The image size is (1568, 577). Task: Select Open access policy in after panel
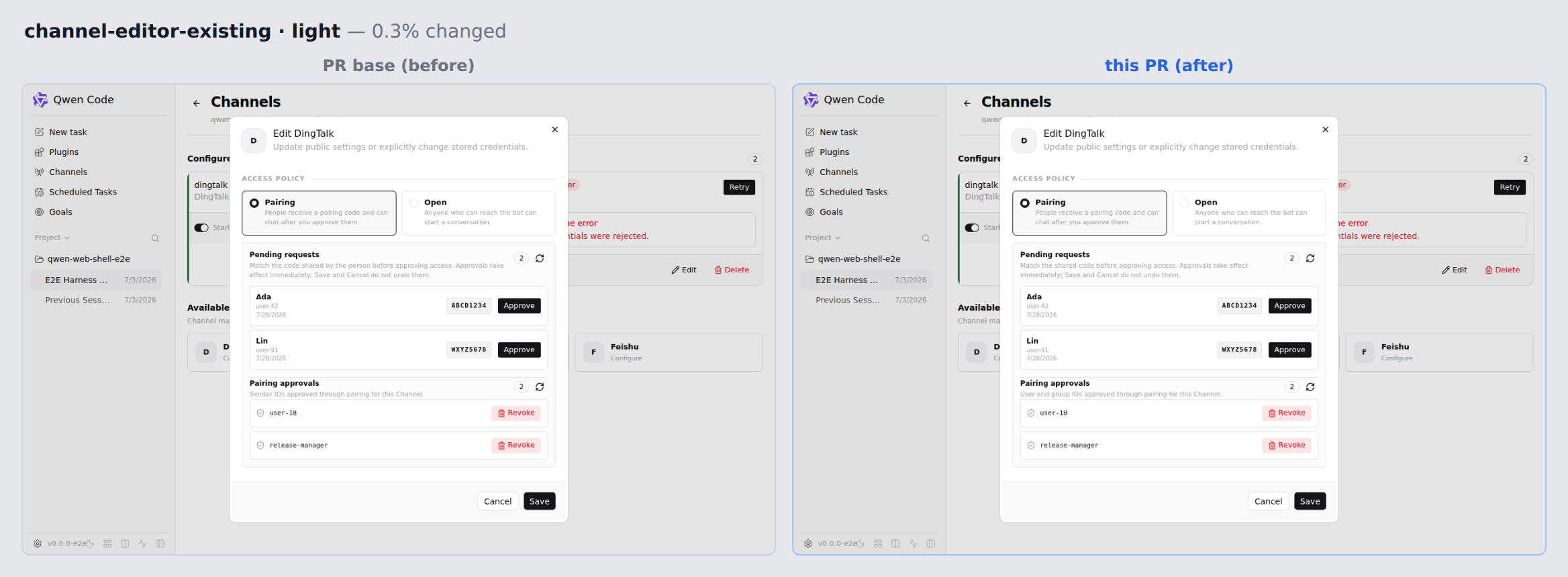tap(1248, 213)
